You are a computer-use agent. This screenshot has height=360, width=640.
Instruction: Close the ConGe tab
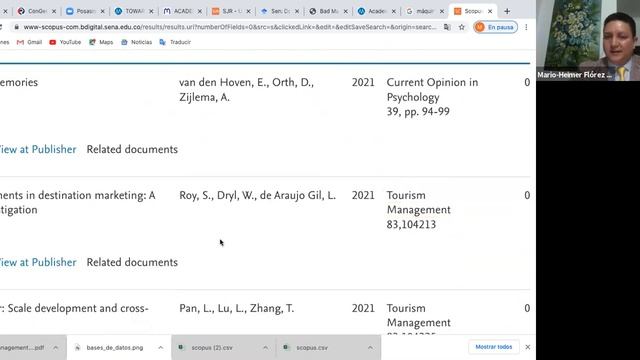click(54, 11)
